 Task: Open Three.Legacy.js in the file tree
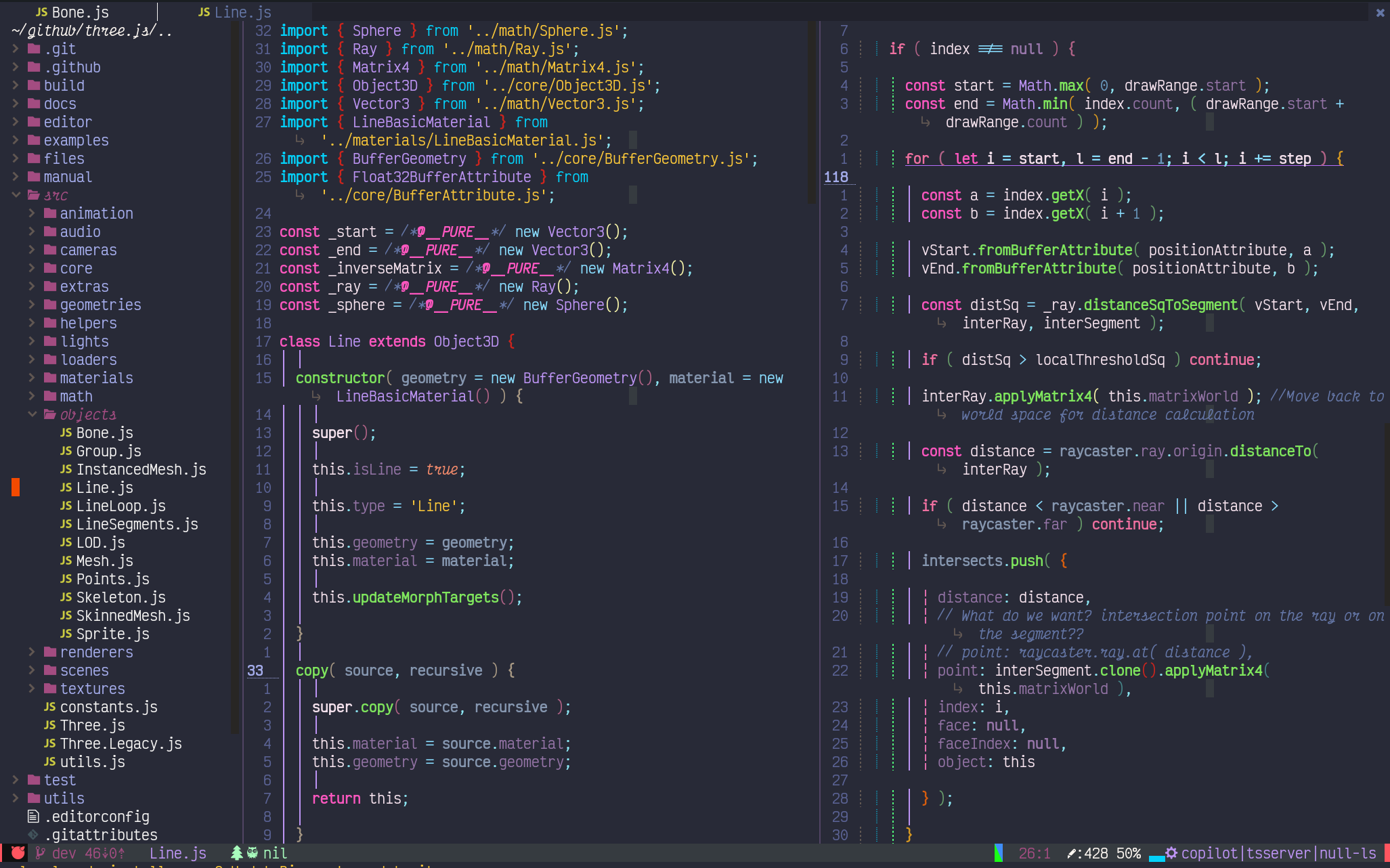tap(121, 743)
